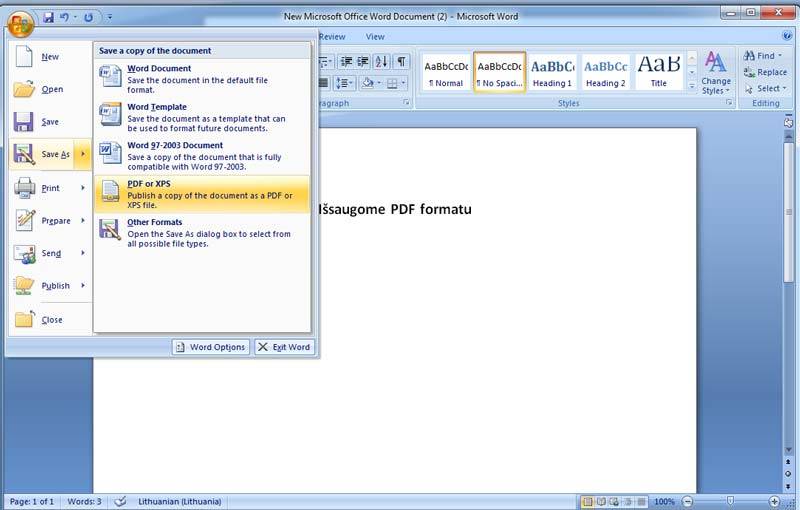Open the Shading color dropdown arrow
This screenshot has height=510, width=800.
(379, 83)
